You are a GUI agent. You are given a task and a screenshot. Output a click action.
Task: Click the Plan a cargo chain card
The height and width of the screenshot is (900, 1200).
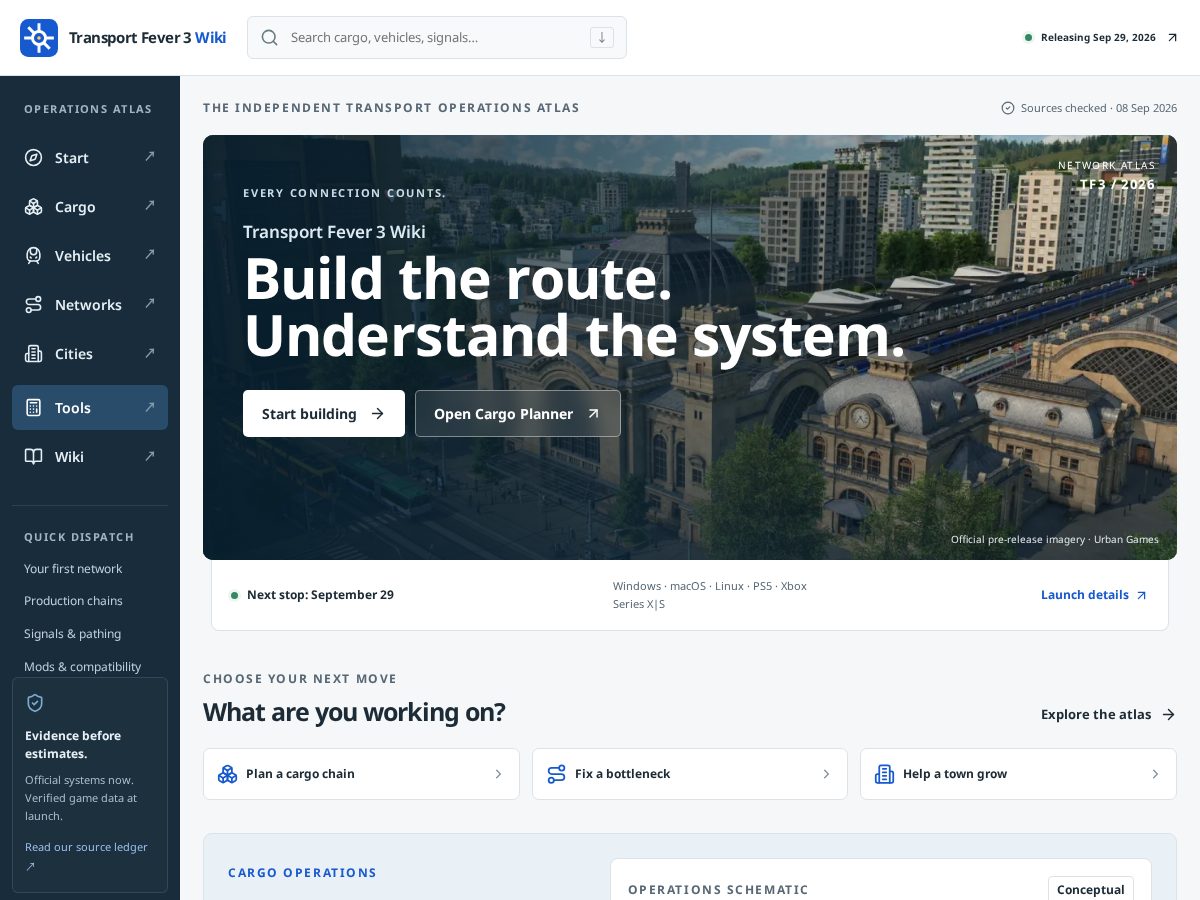[361, 774]
